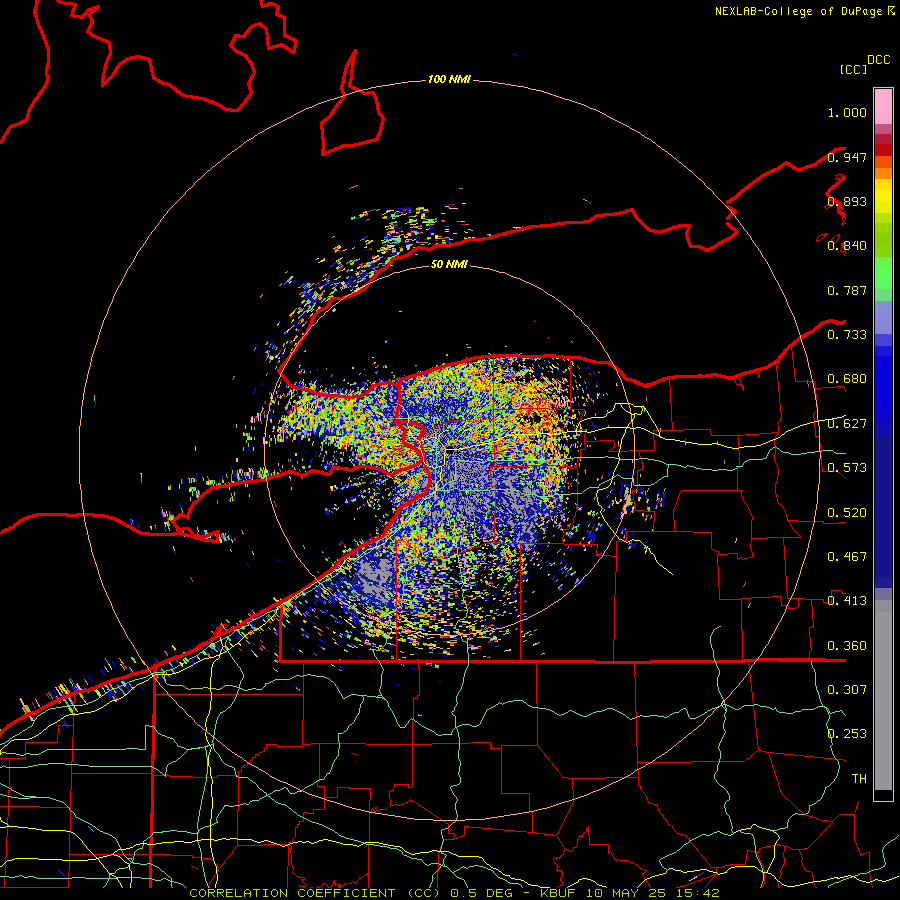900x900 pixels.
Task: Click the TH threshold label
Action: coord(859,779)
